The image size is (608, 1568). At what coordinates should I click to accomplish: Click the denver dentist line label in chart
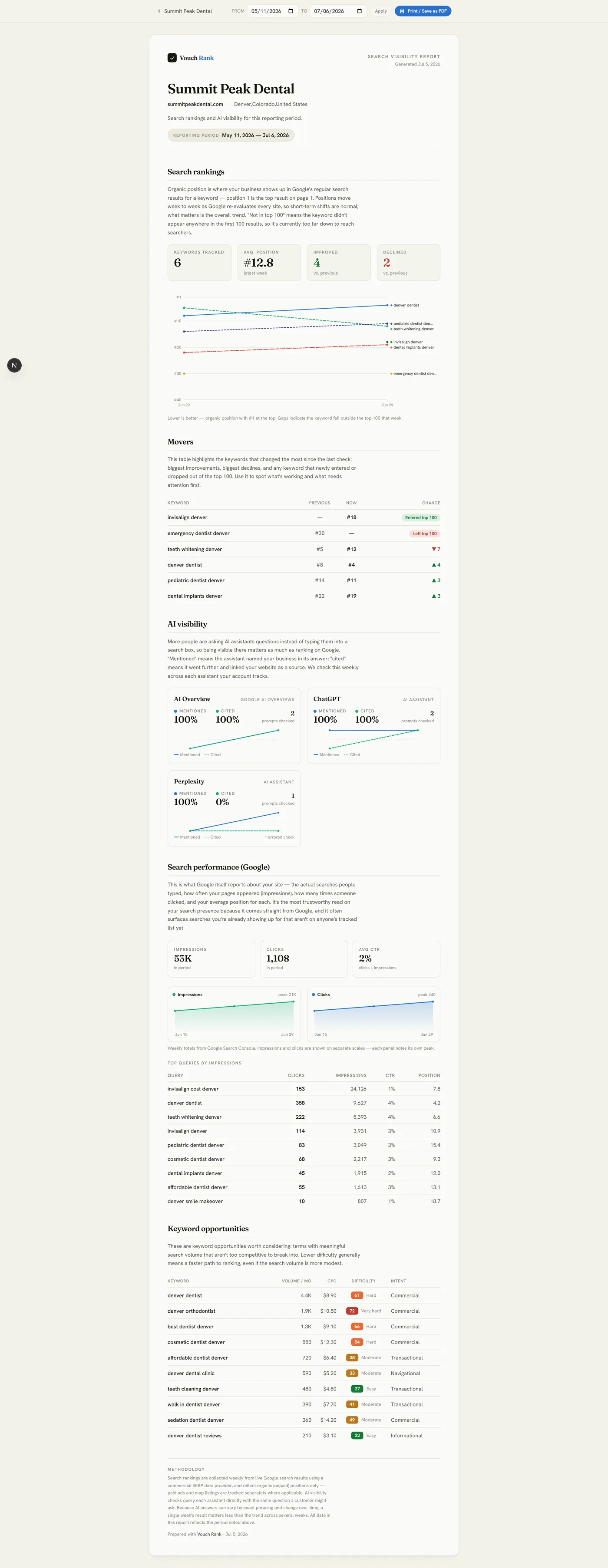click(406, 305)
